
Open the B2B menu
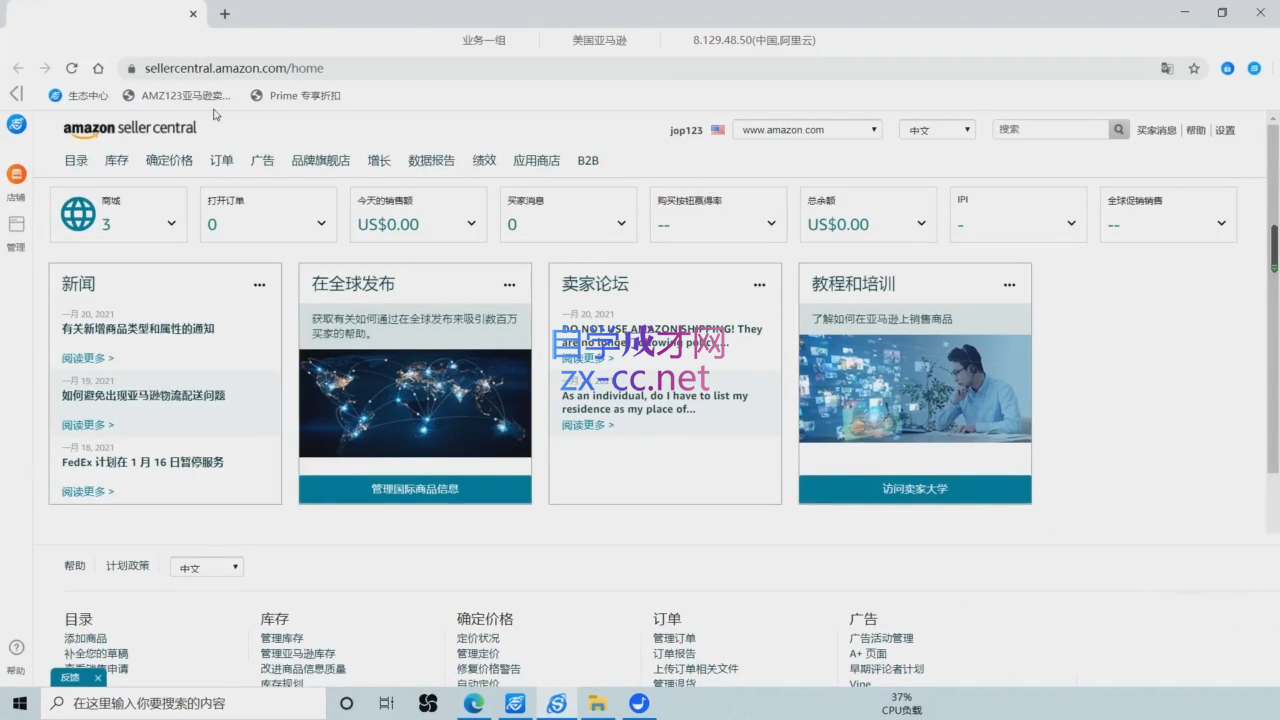click(x=588, y=160)
